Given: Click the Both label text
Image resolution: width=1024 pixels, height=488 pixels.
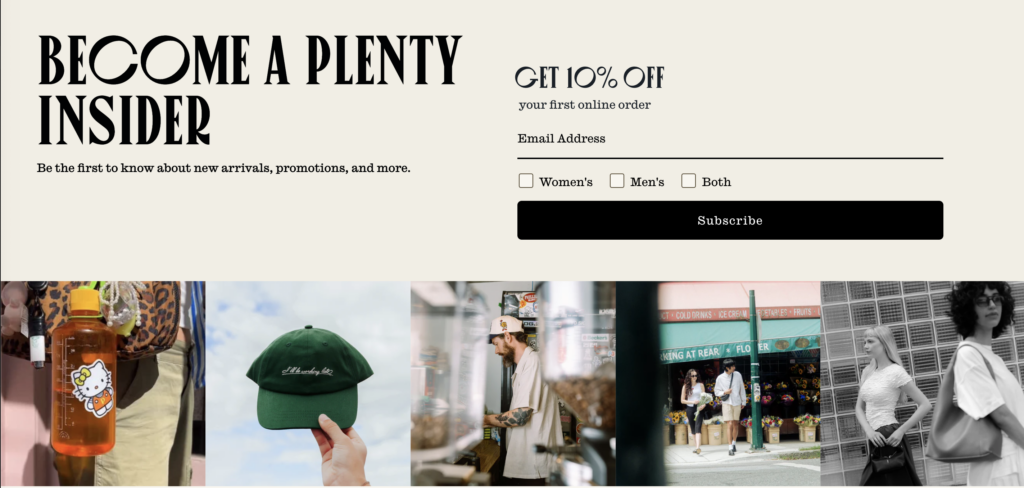Looking at the screenshot, I should (716, 182).
